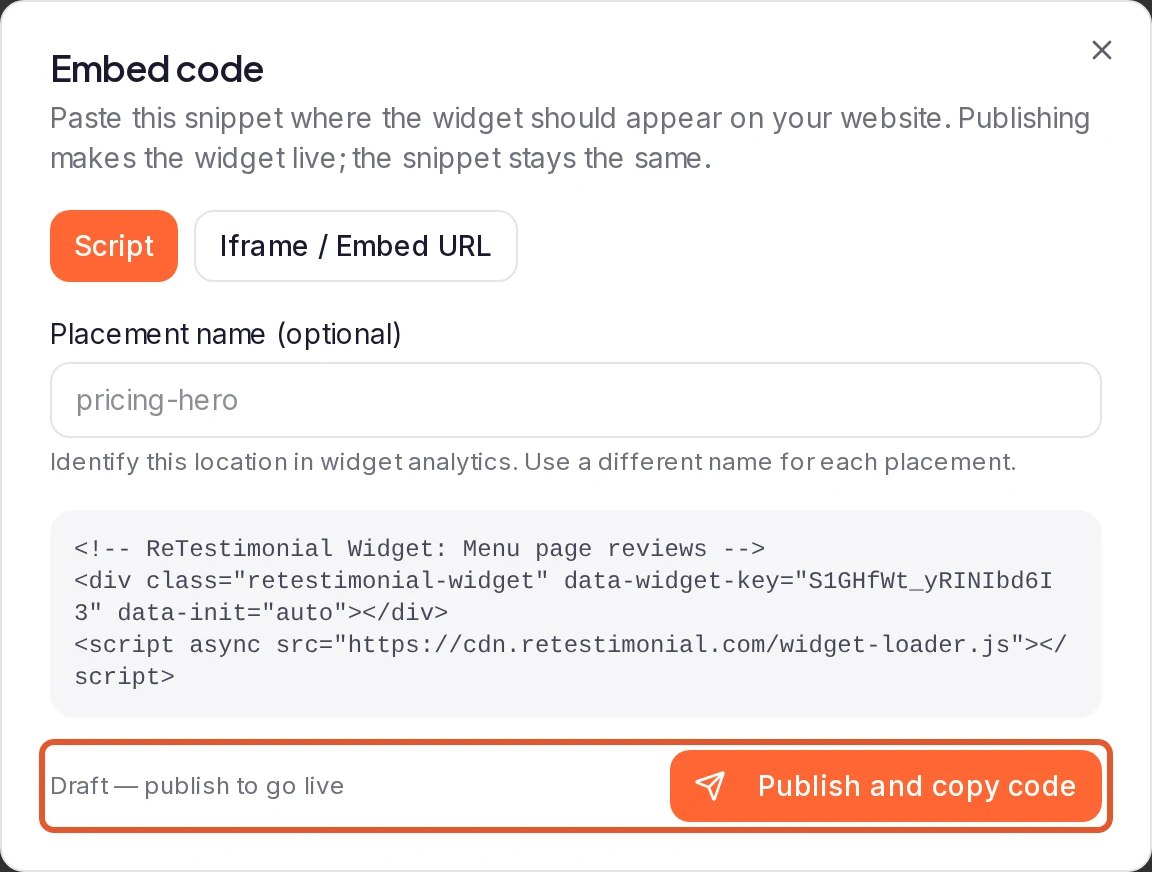
Task: Click the 'ReTestimonial Widget: Menu page reviews' comment line
Action: (420, 549)
